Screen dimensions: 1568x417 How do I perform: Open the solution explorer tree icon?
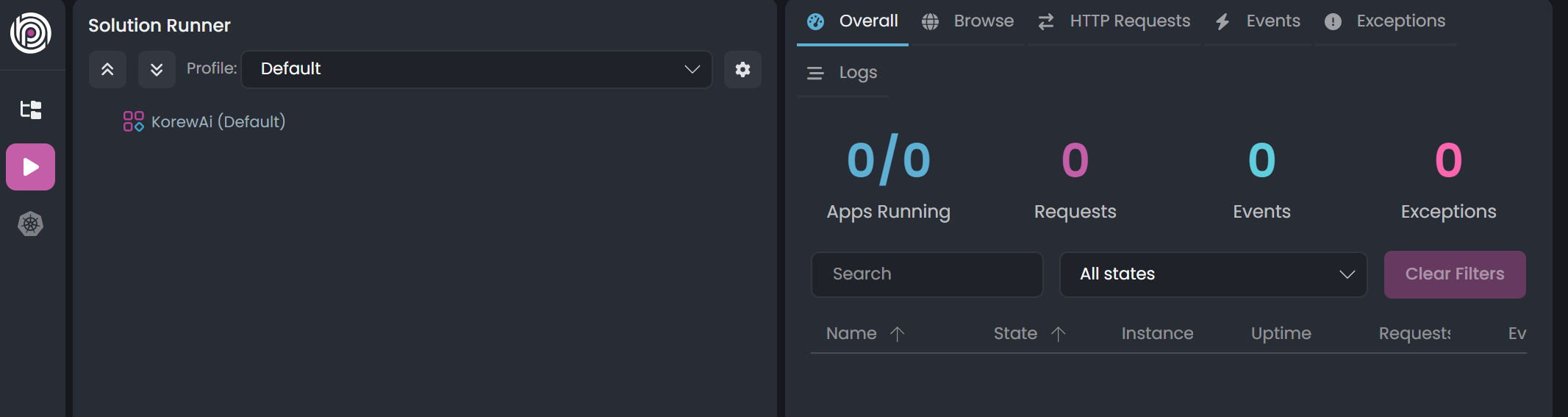click(x=31, y=110)
